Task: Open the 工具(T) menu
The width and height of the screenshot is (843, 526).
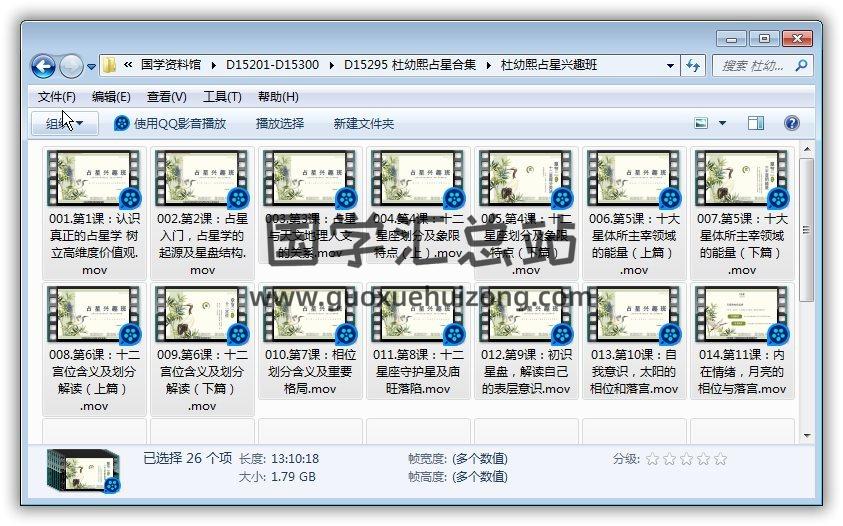Action: pyautogui.click(x=222, y=97)
